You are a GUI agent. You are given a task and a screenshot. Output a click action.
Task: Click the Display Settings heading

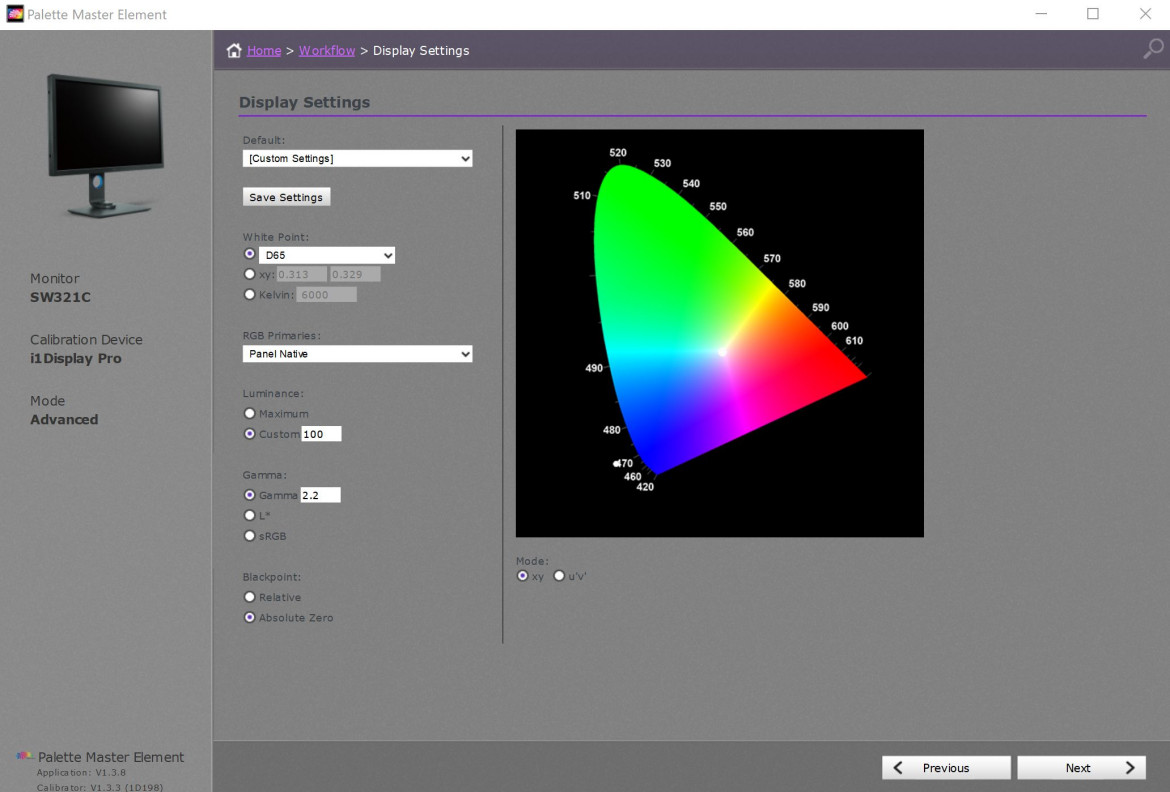click(x=304, y=102)
